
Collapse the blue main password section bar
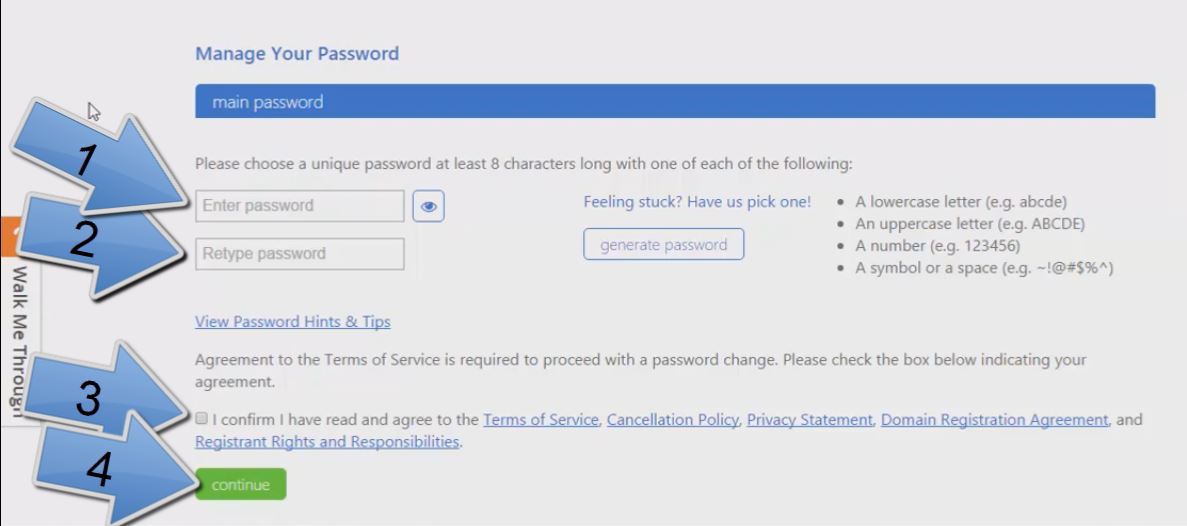[675, 101]
